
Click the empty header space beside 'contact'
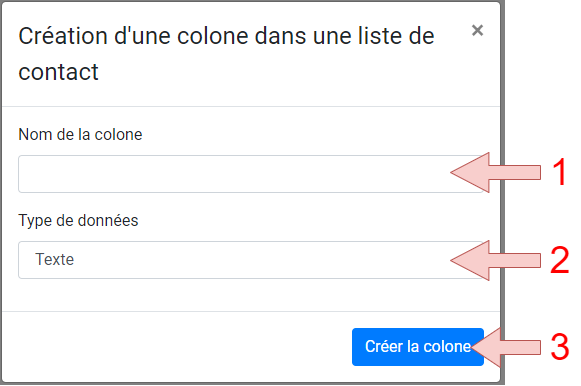point(282,72)
